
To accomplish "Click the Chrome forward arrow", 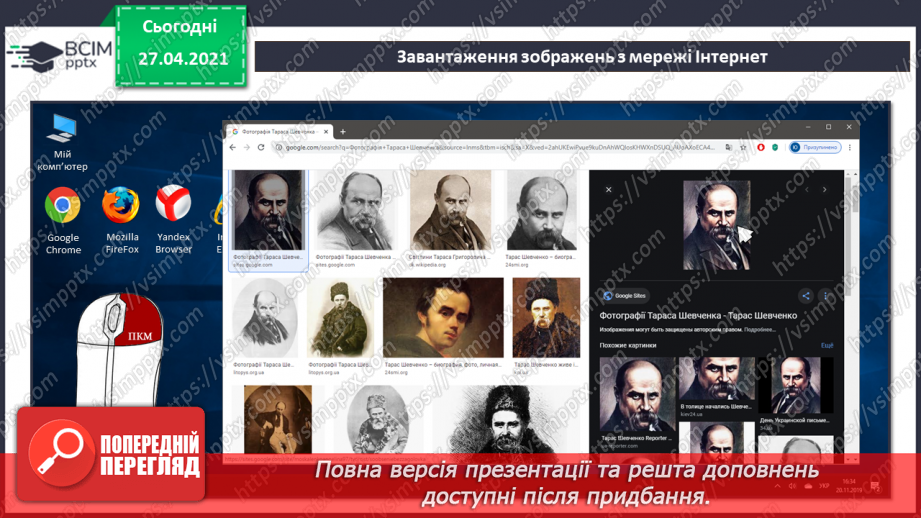I will 247,147.
